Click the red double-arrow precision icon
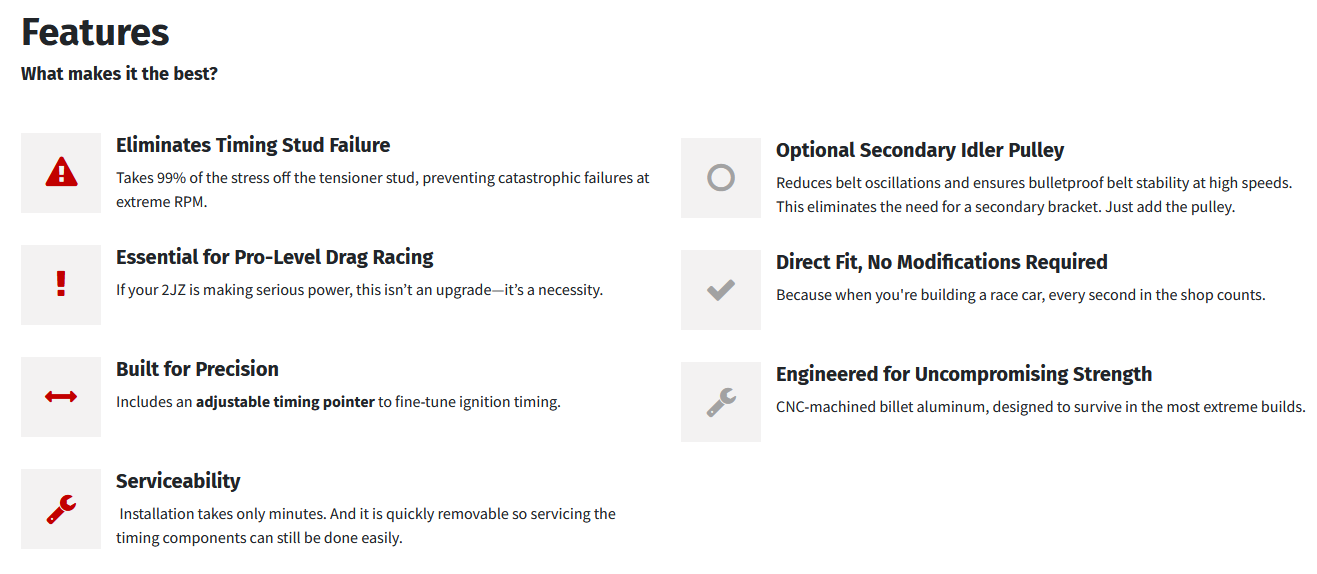Screen dimensions: 1317x574 point(61,396)
